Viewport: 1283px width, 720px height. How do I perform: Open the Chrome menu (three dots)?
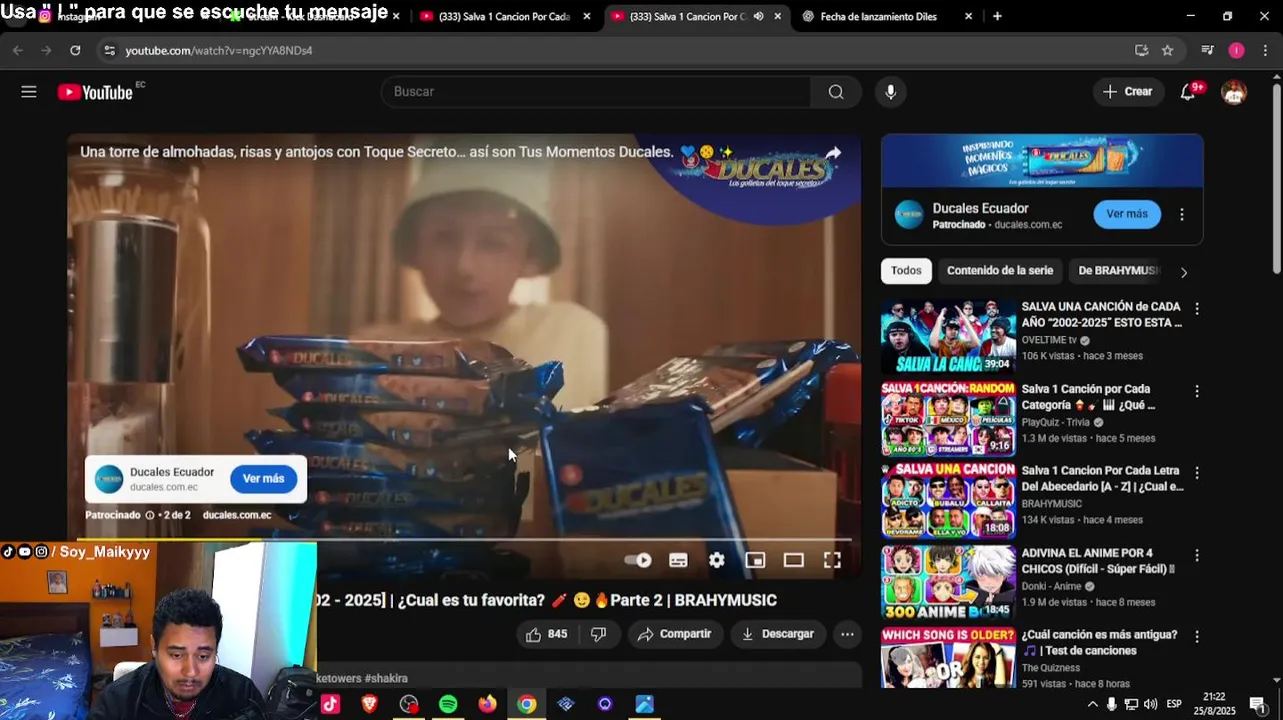(x=1266, y=50)
